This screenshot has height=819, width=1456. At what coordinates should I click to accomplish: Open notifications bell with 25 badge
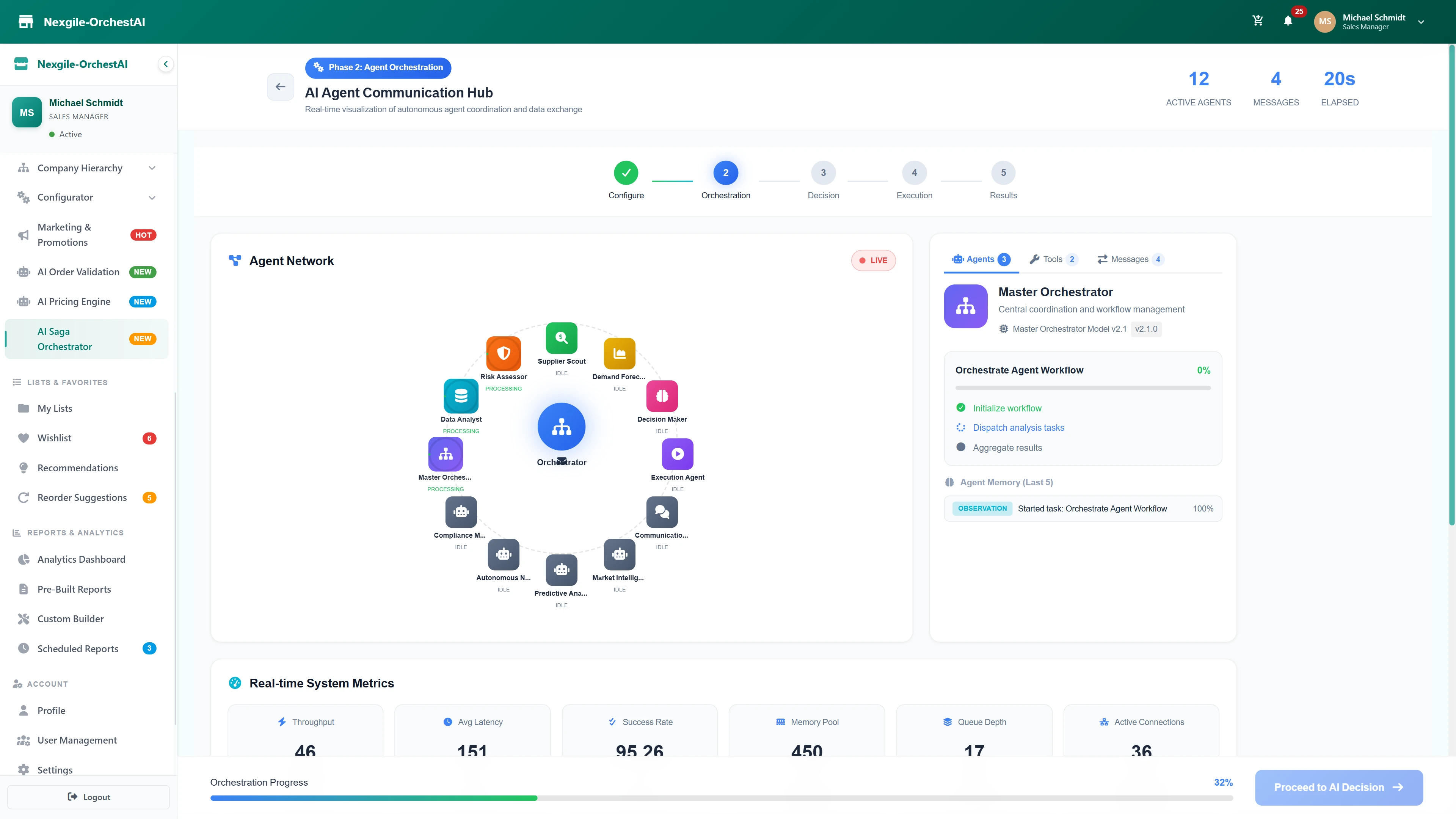click(x=1289, y=20)
